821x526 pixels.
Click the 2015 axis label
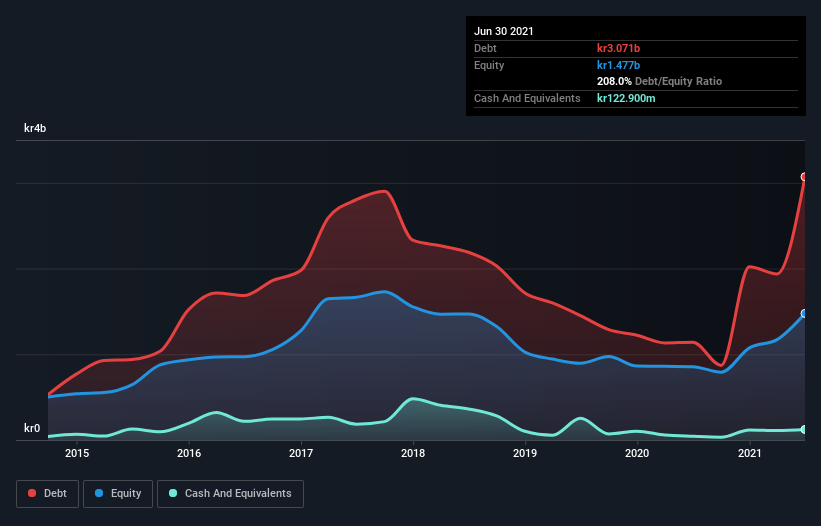pyautogui.click(x=77, y=453)
